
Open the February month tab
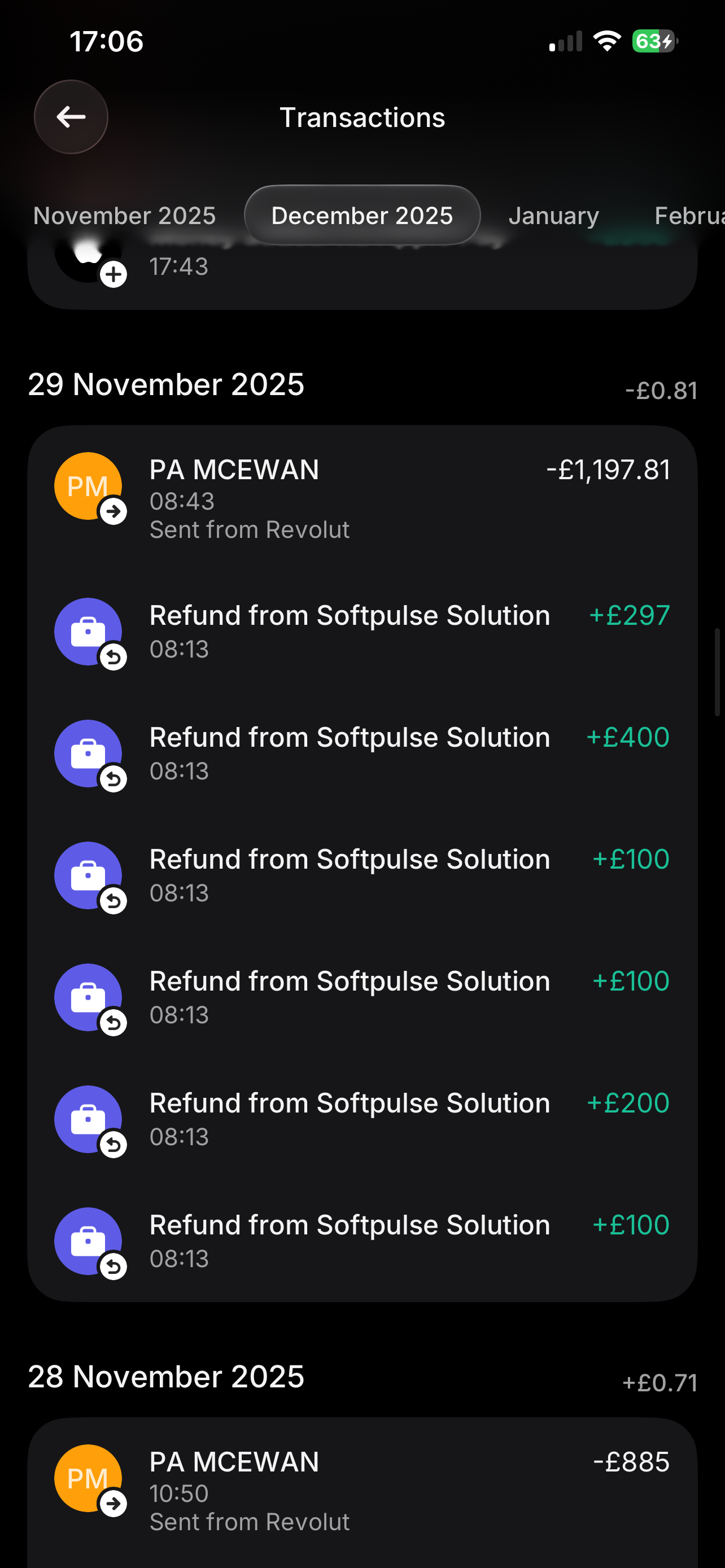tap(688, 216)
